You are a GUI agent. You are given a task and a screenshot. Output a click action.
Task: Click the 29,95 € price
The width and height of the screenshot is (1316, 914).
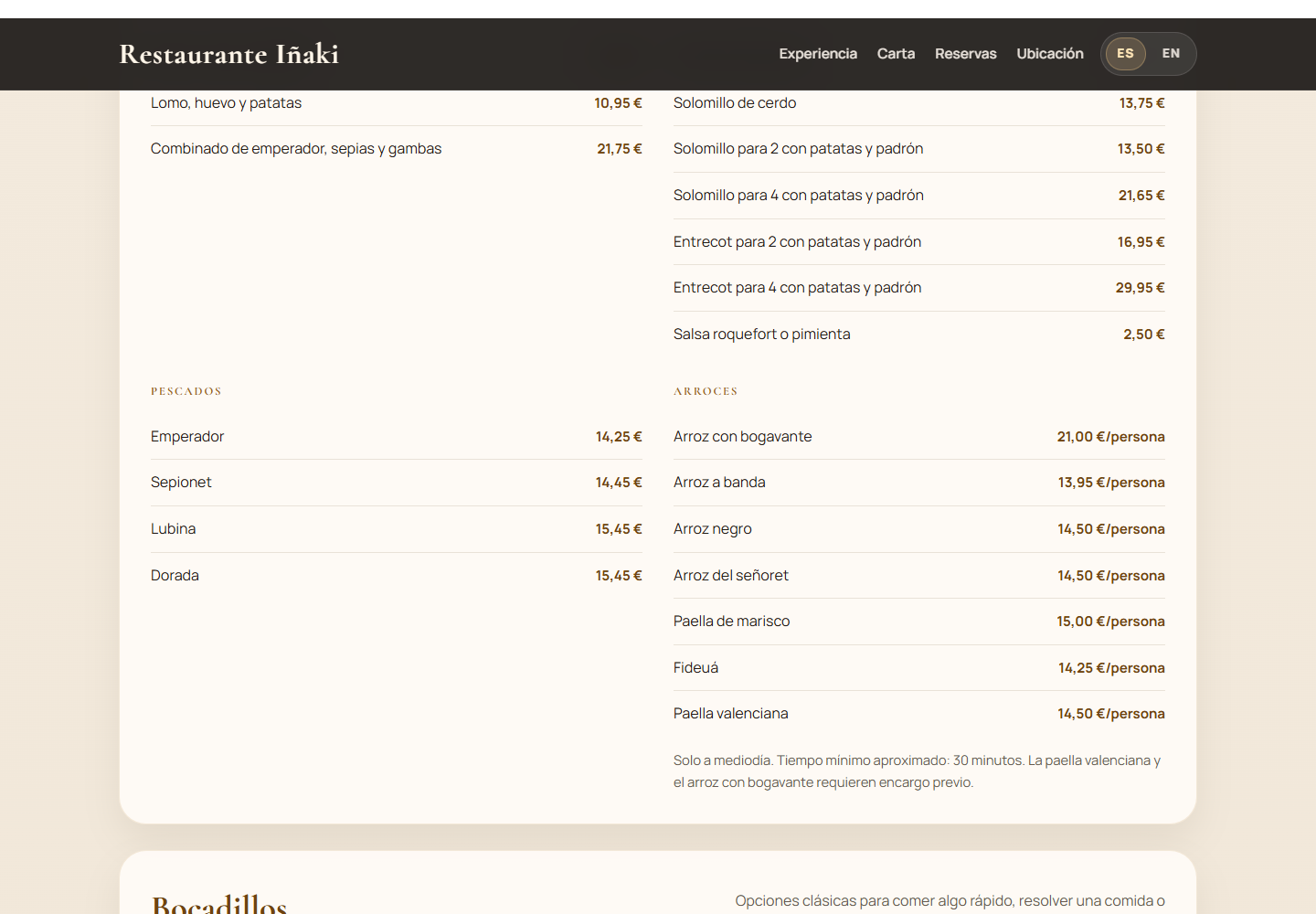[1140, 288]
